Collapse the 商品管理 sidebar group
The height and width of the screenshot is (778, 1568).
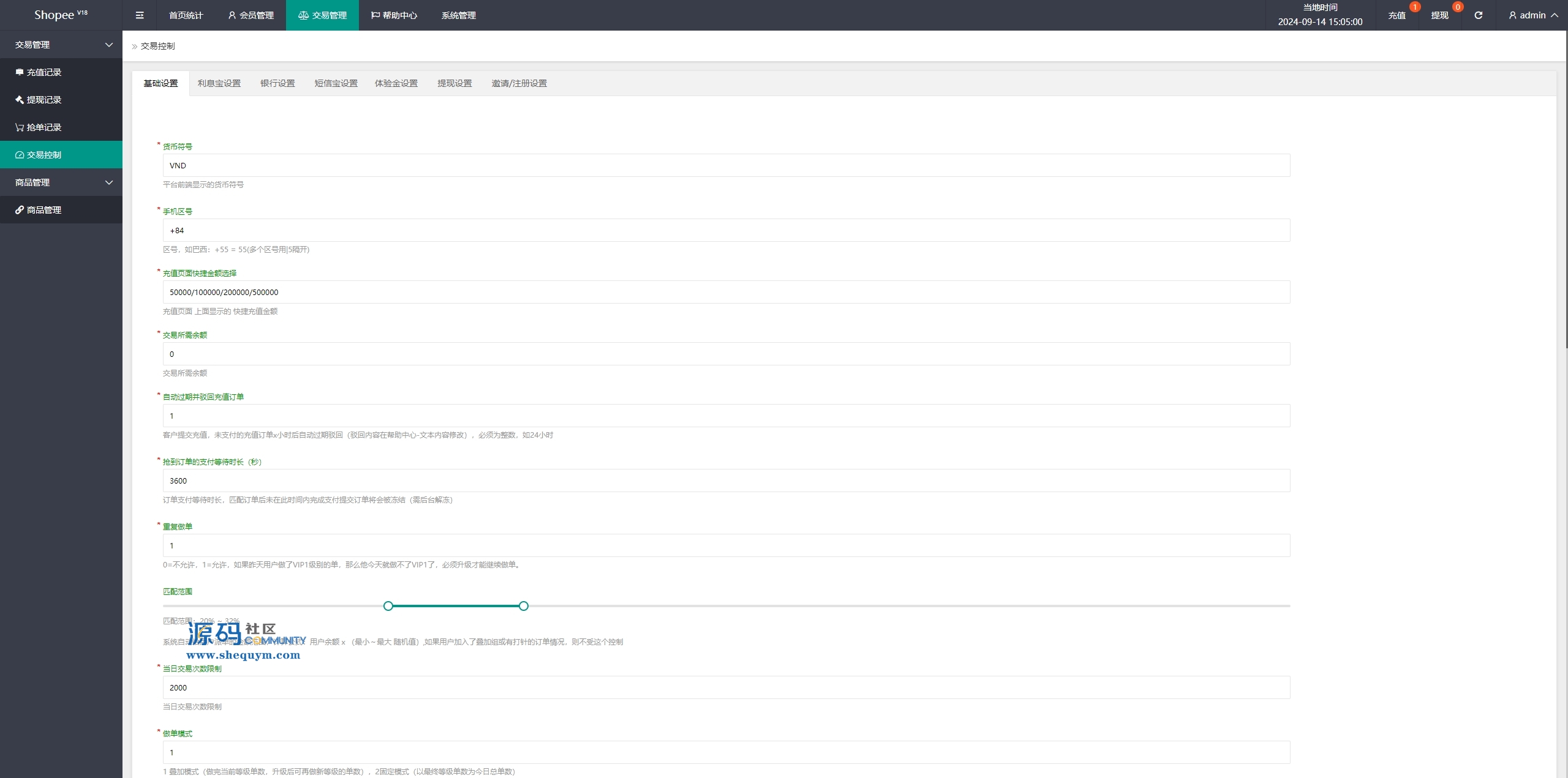[x=61, y=182]
